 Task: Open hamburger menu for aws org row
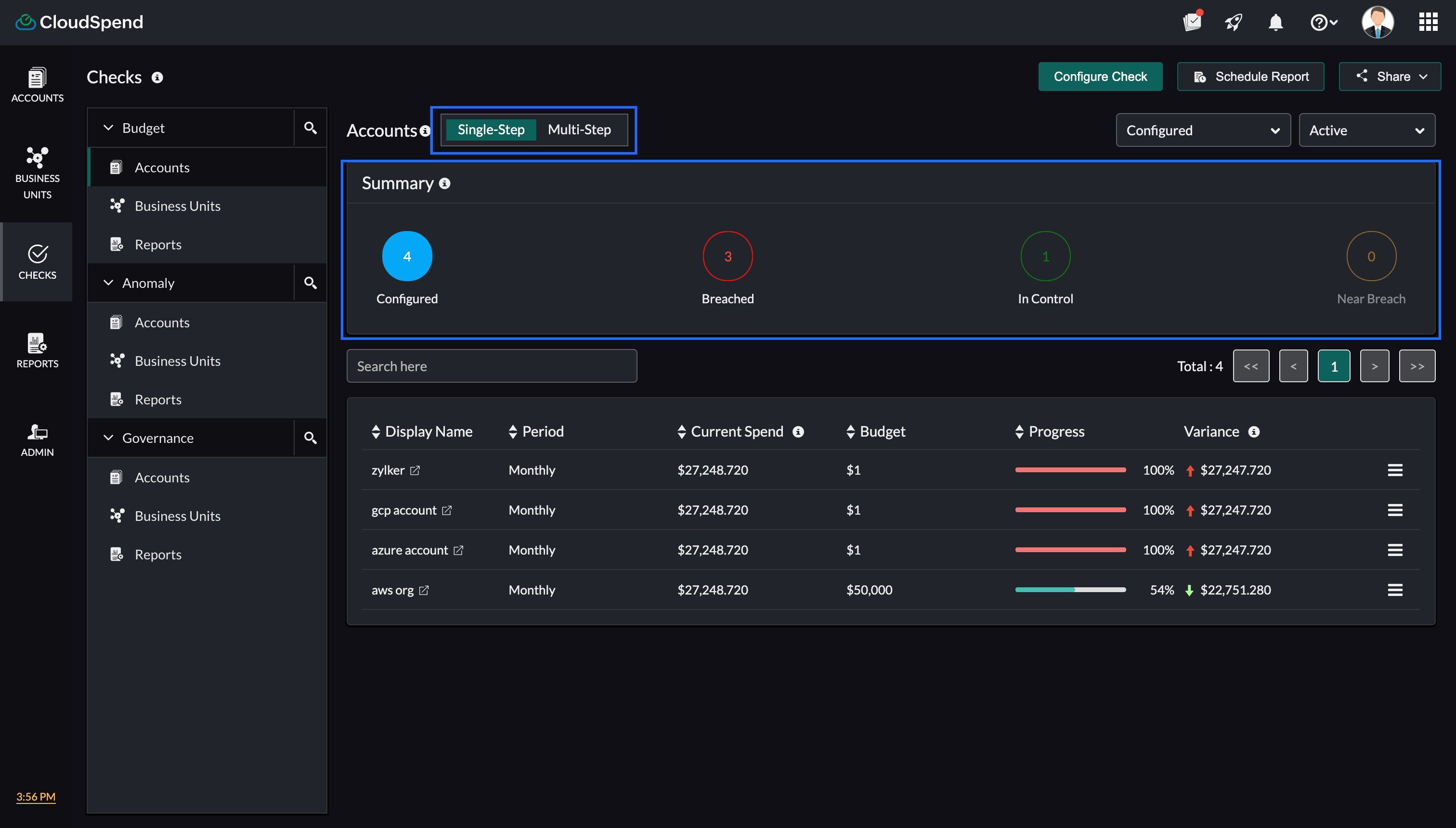pyautogui.click(x=1394, y=590)
